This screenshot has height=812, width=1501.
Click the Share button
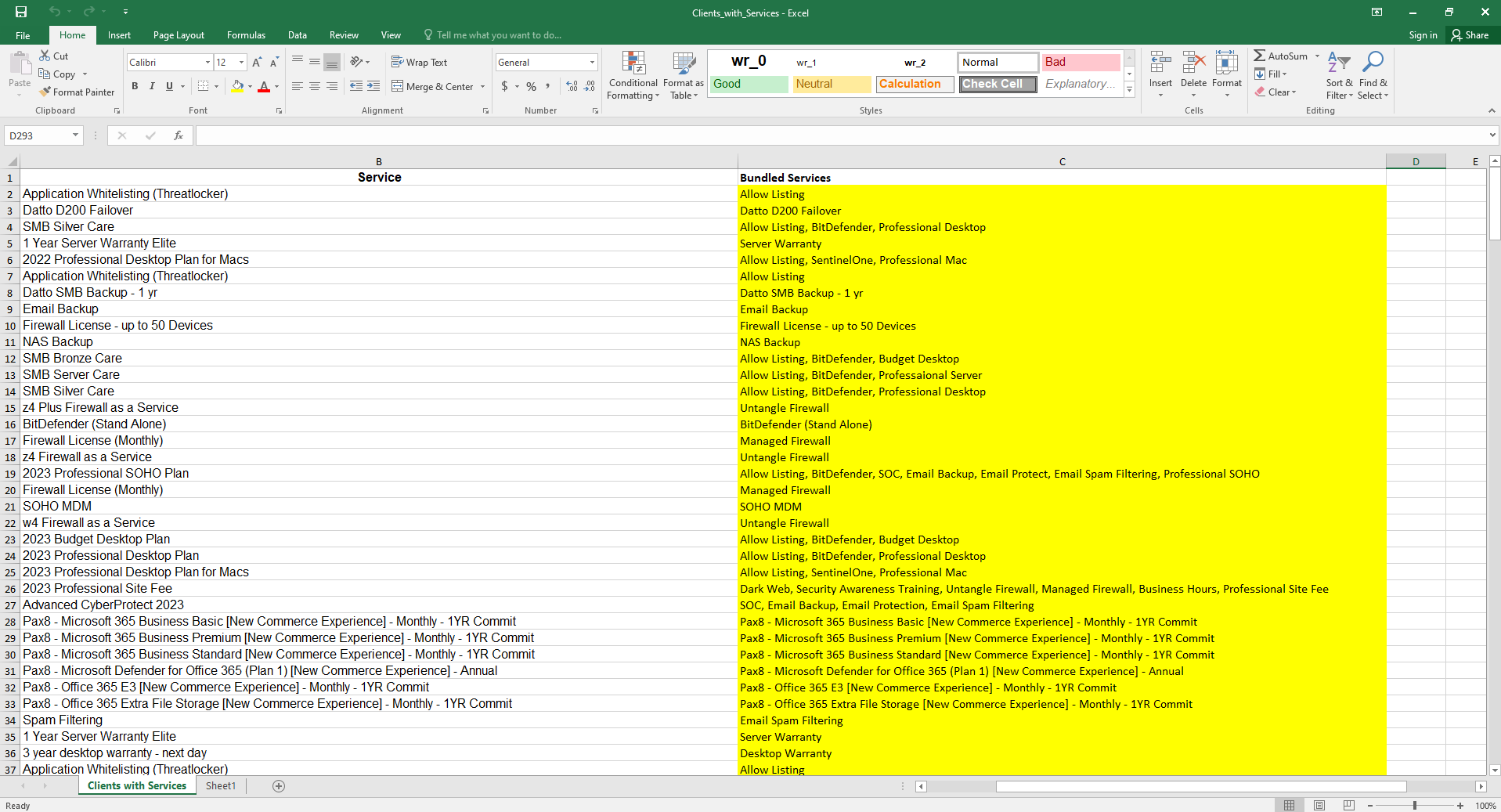[x=1470, y=35]
